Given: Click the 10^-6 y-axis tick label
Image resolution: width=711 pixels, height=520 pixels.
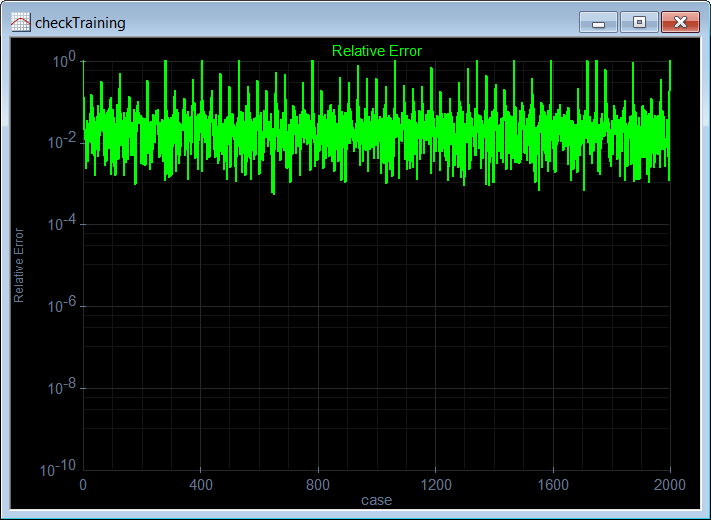Looking at the screenshot, I should point(62,306).
